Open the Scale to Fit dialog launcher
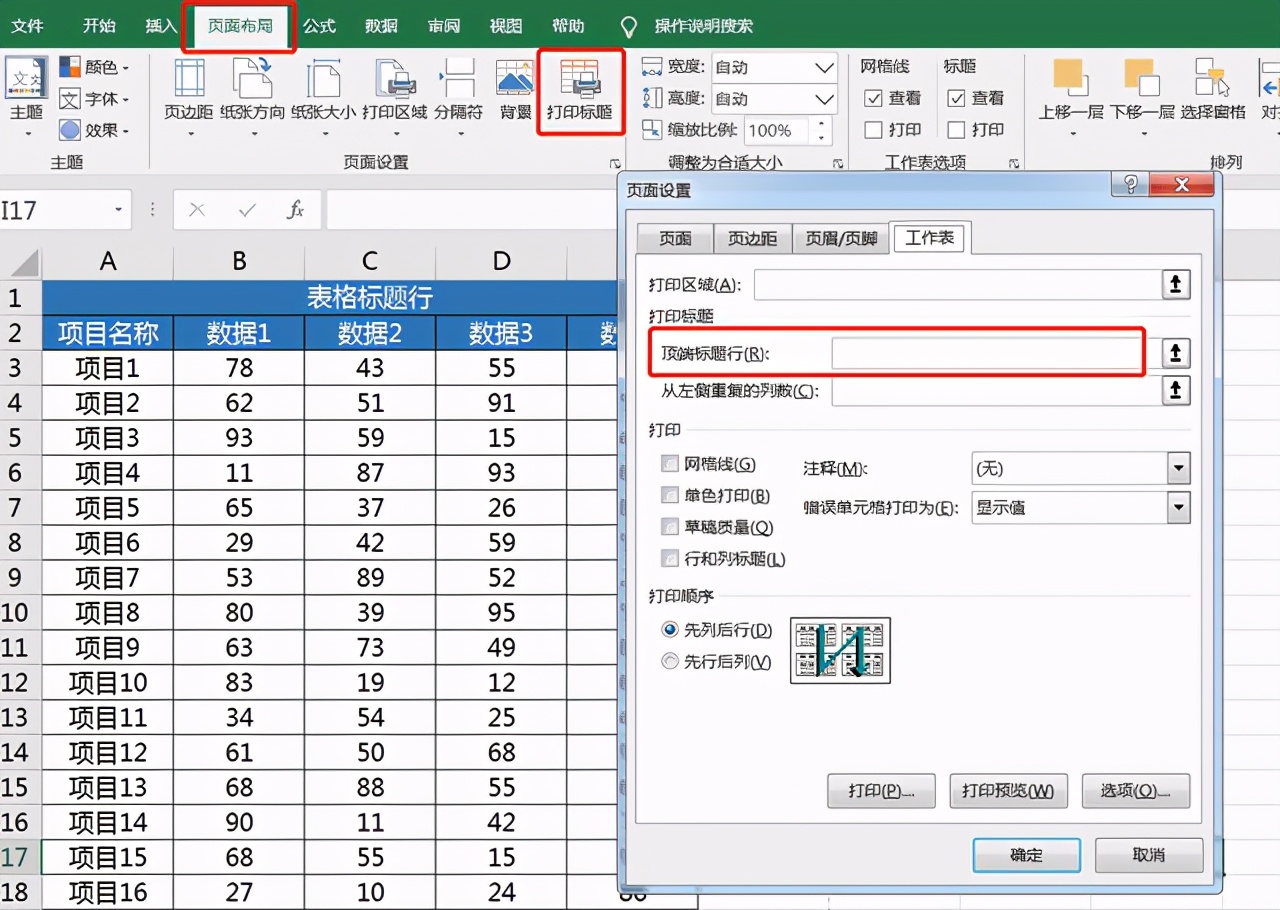This screenshot has width=1280, height=910. (x=837, y=163)
